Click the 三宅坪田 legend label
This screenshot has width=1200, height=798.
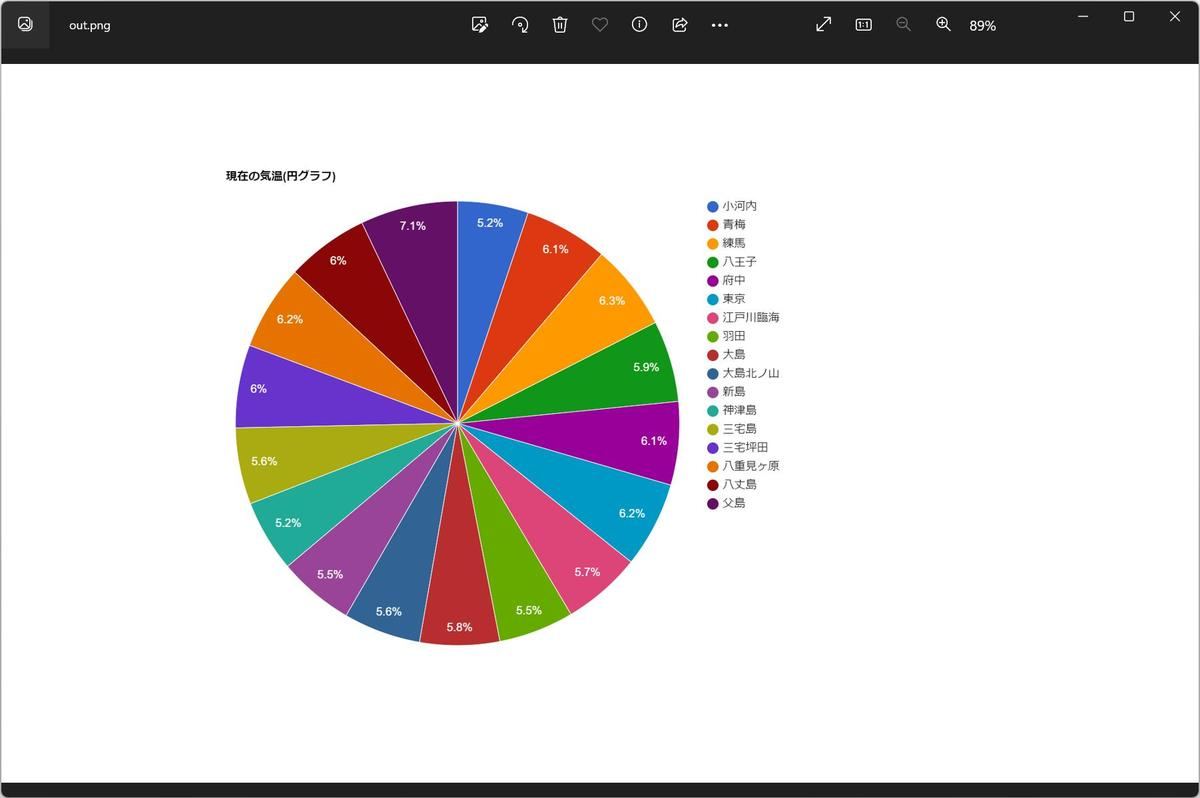click(746, 447)
